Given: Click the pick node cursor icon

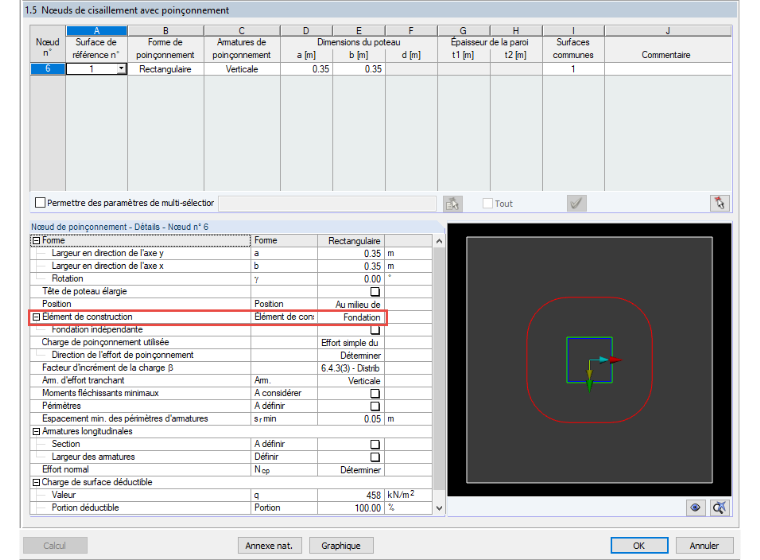Looking at the screenshot, I should coord(720,203).
